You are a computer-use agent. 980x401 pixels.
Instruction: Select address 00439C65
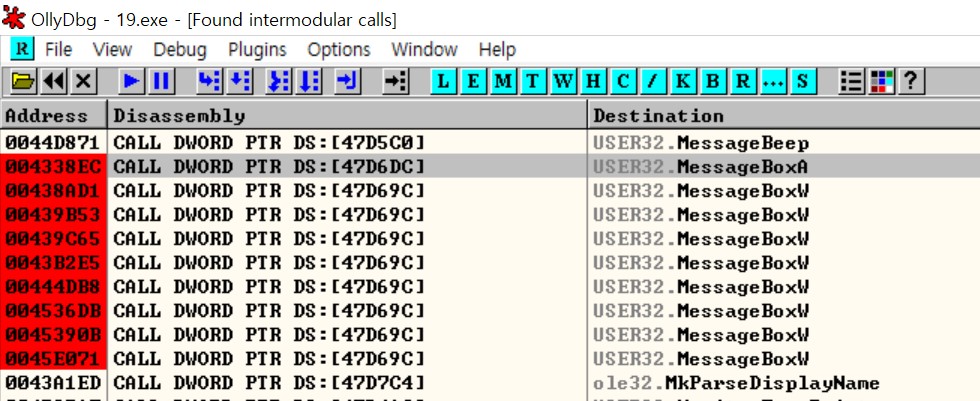[x=53, y=239]
